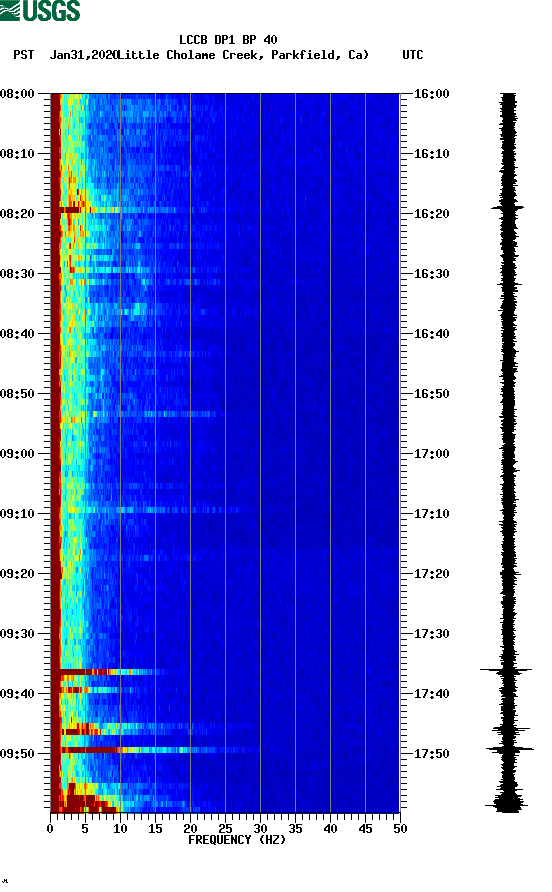Click the 20 Hz frequency tick label
The width and height of the screenshot is (552, 892).
pyautogui.click(x=190, y=829)
